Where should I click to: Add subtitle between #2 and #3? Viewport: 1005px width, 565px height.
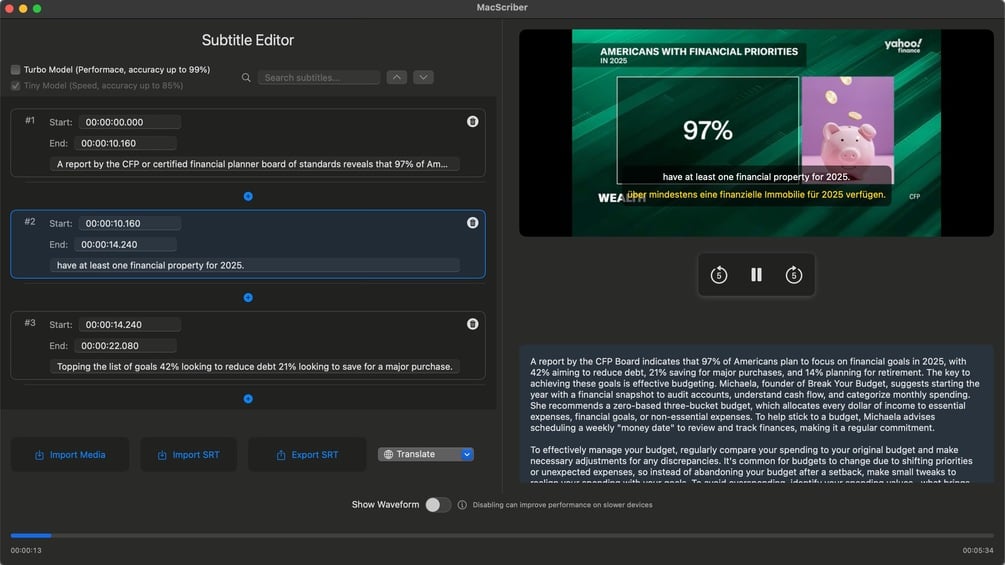248,298
